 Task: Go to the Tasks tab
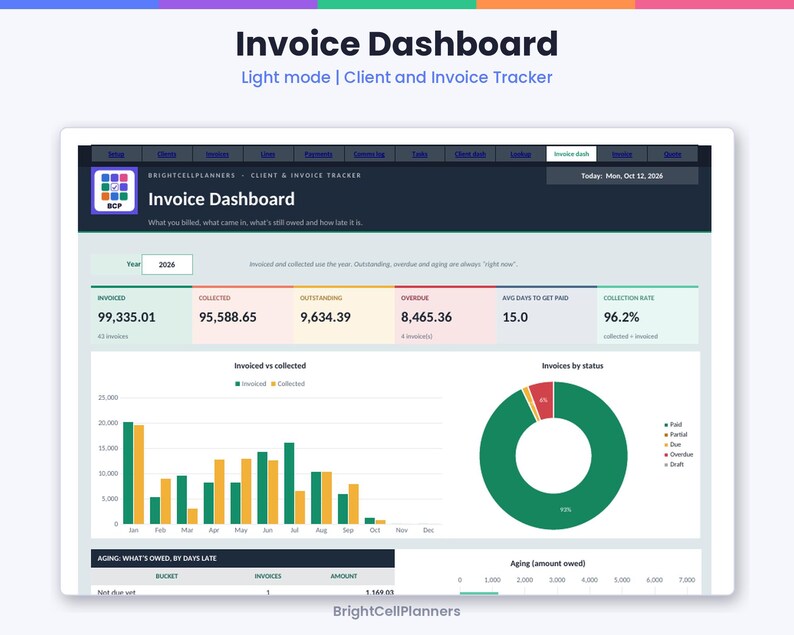[x=420, y=154]
